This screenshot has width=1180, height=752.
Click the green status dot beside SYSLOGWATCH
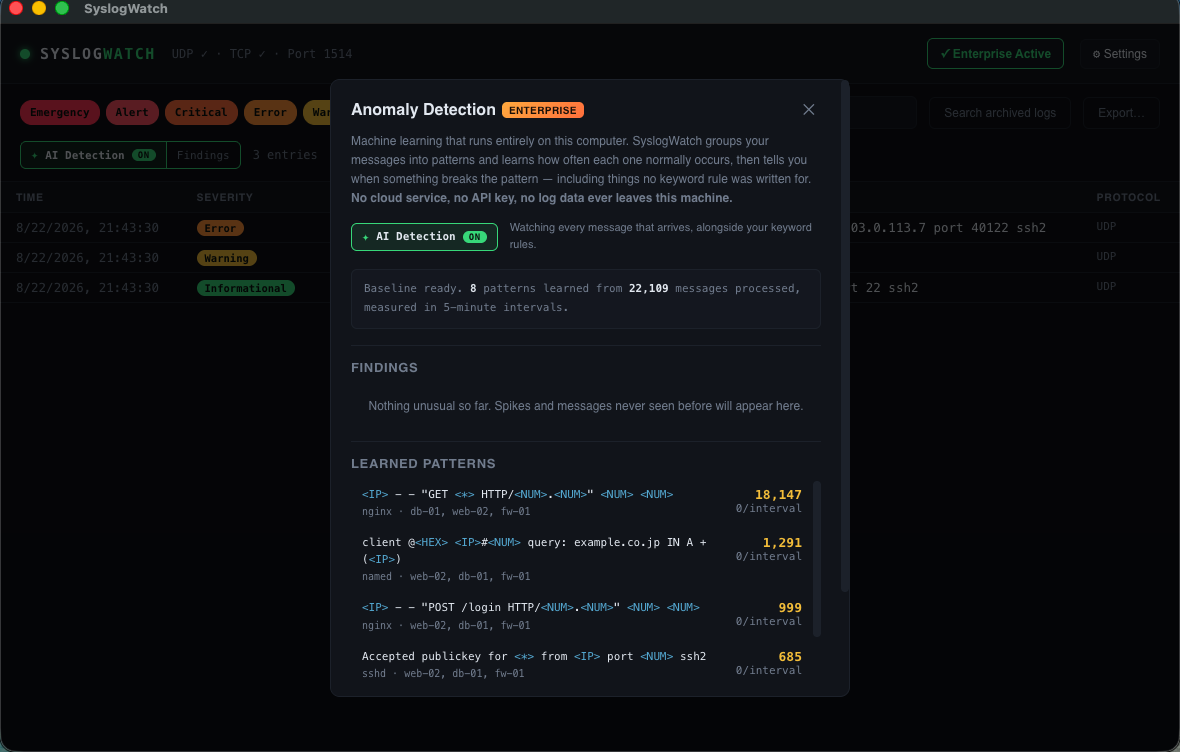coord(25,54)
